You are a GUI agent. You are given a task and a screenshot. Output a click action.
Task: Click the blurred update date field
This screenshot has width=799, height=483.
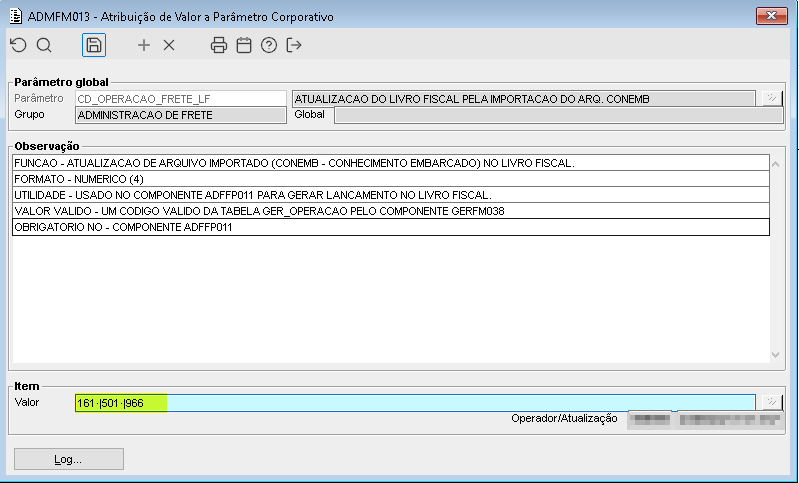coord(730,420)
